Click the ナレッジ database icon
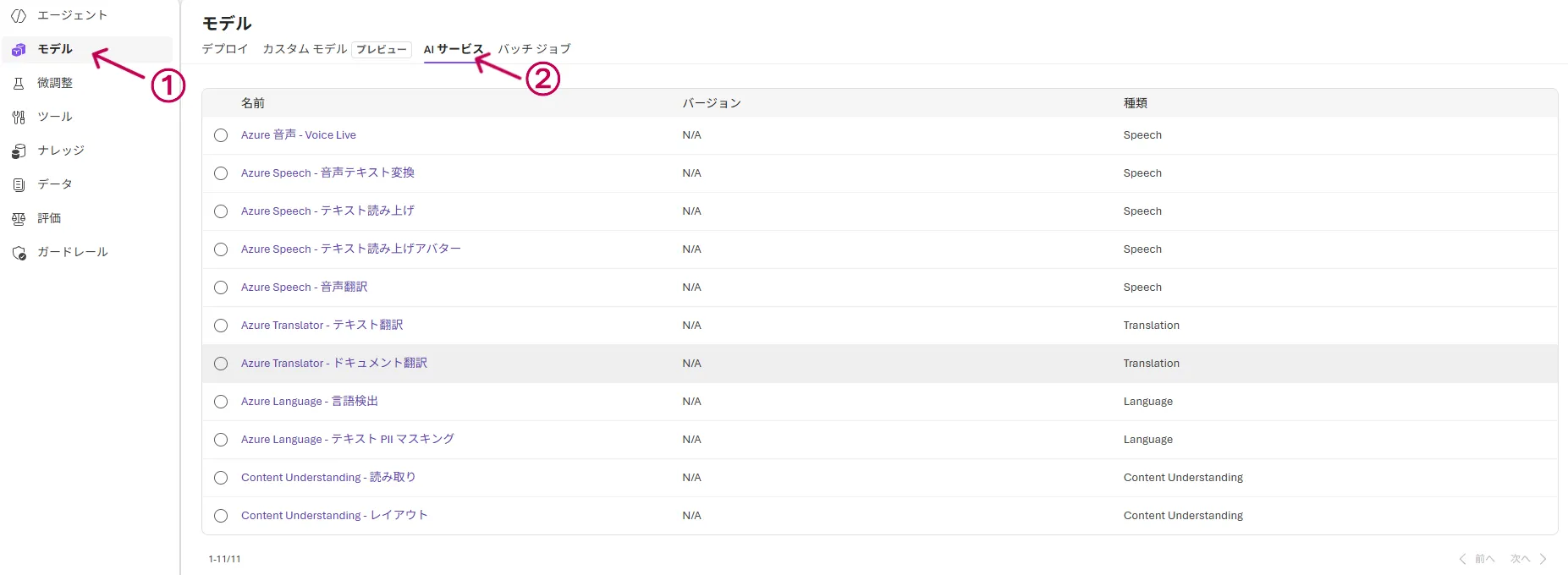 19,151
